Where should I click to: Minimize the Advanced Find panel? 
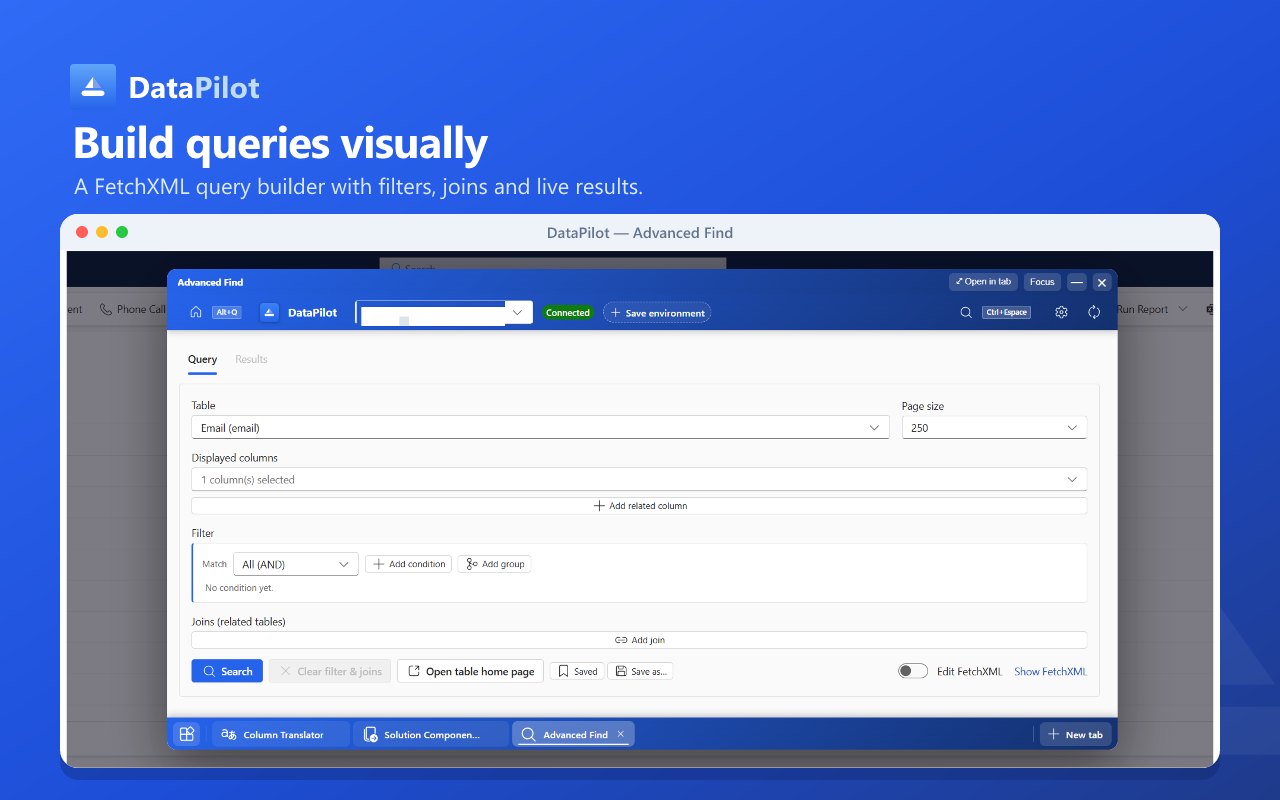[1076, 282]
